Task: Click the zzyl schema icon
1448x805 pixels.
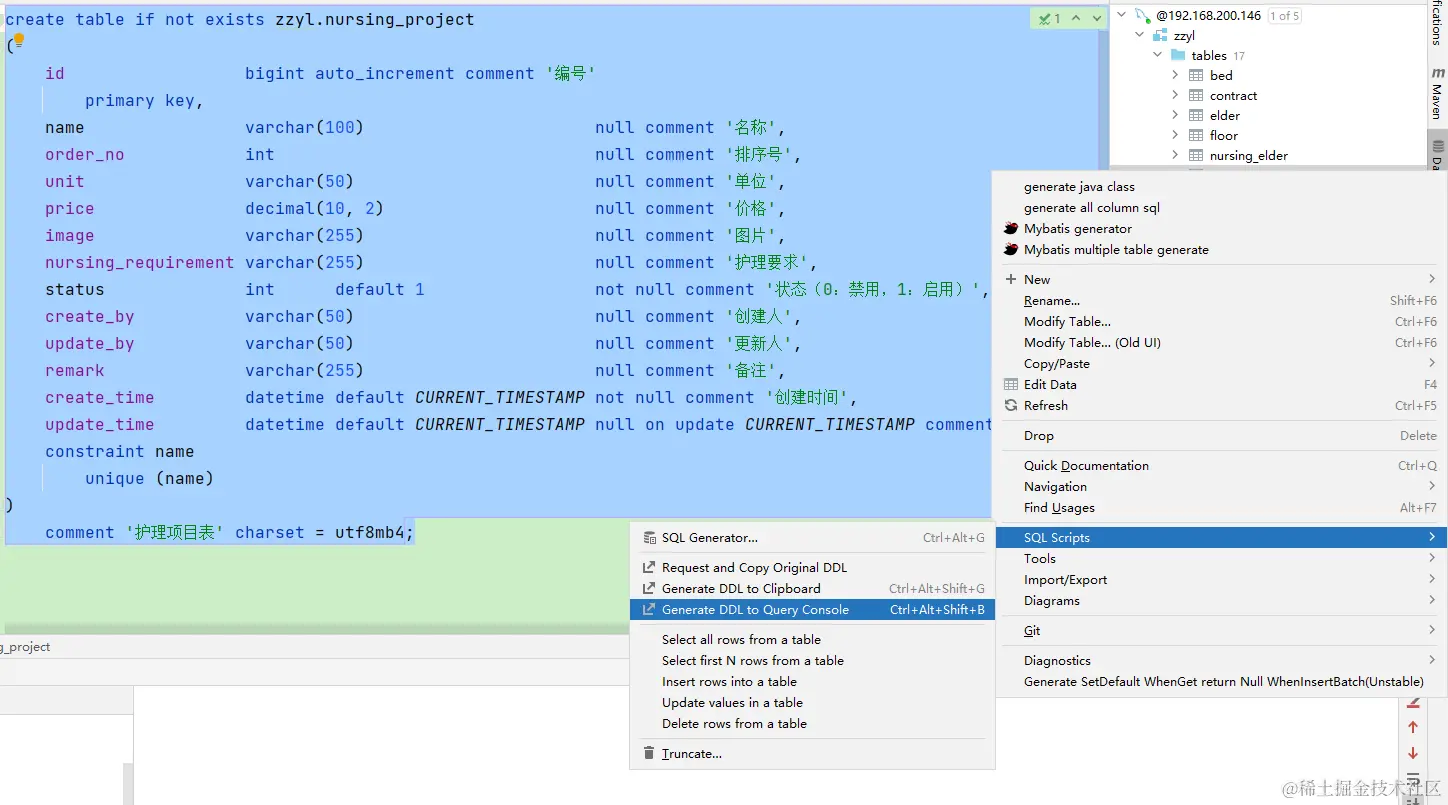Action: pyautogui.click(x=1160, y=36)
